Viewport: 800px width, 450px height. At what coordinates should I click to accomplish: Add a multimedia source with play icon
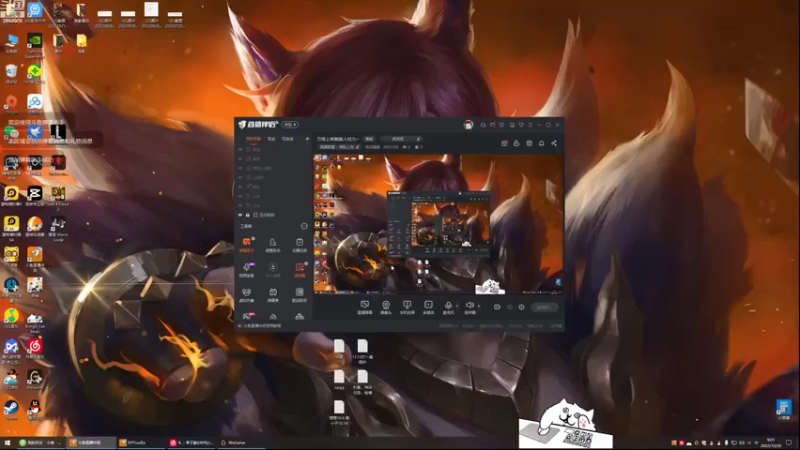coord(428,307)
